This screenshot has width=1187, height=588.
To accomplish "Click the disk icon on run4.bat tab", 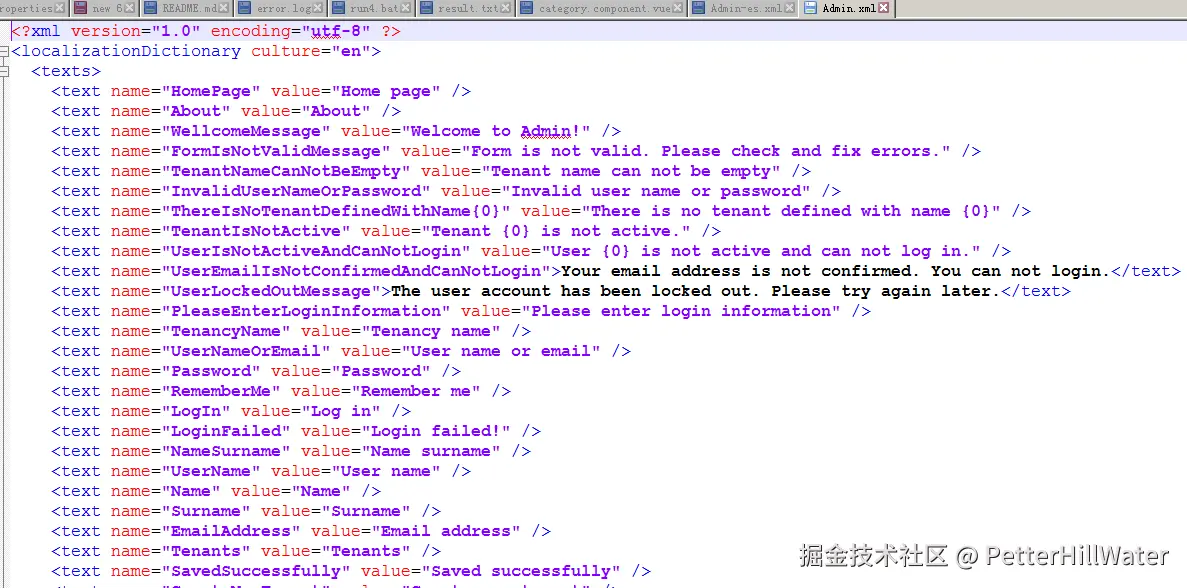I will (339, 8).
